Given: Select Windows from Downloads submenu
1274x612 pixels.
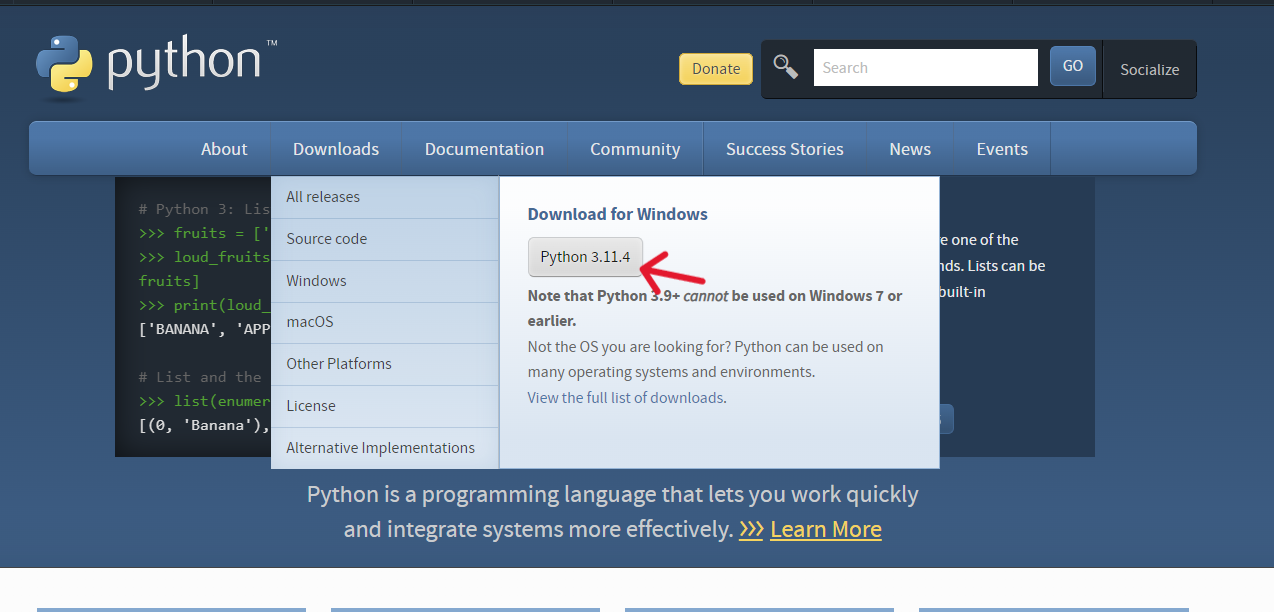Looking at the screenshot, I should point(385,281).
